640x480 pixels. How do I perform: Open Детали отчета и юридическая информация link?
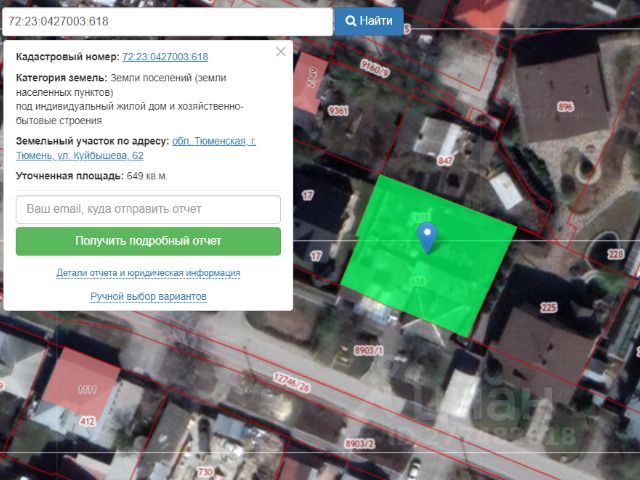point(148,272)
